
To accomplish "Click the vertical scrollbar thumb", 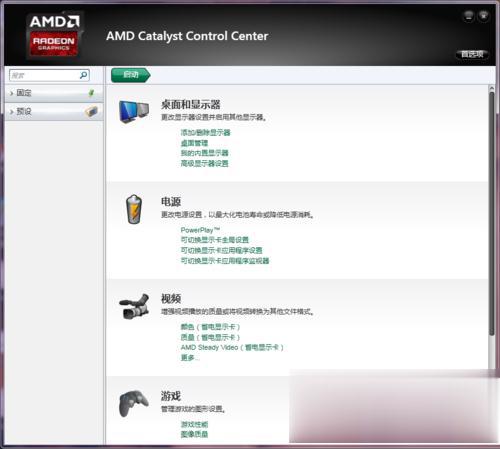I will [491, 213].
